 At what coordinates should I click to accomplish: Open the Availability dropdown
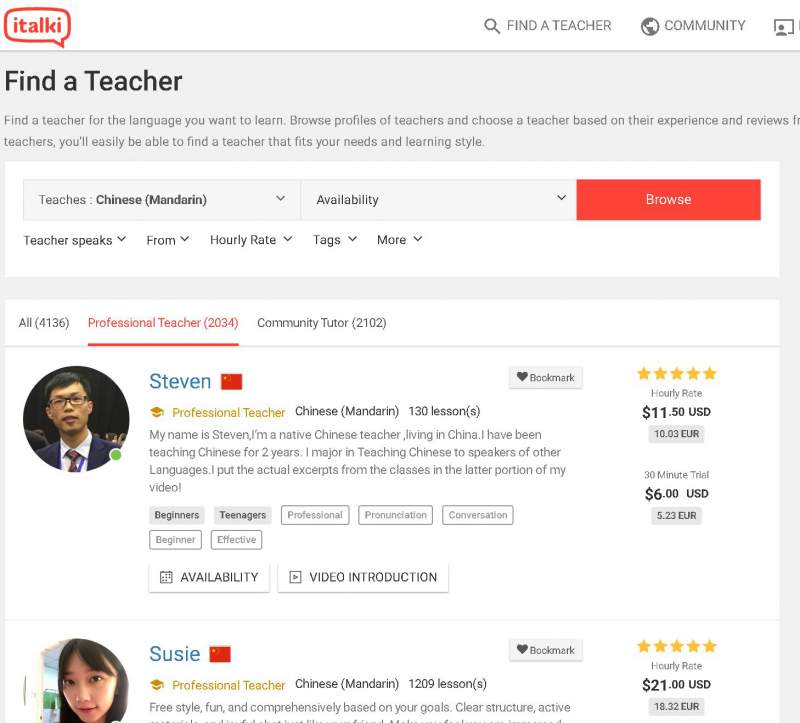click(439, 200)
